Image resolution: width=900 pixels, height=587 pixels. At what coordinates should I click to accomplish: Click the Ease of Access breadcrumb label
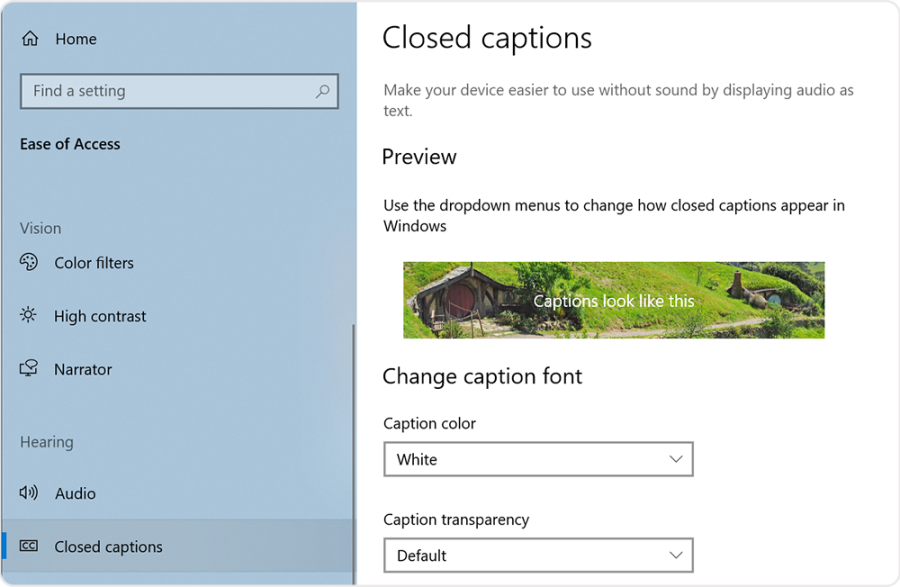(70, 143)
